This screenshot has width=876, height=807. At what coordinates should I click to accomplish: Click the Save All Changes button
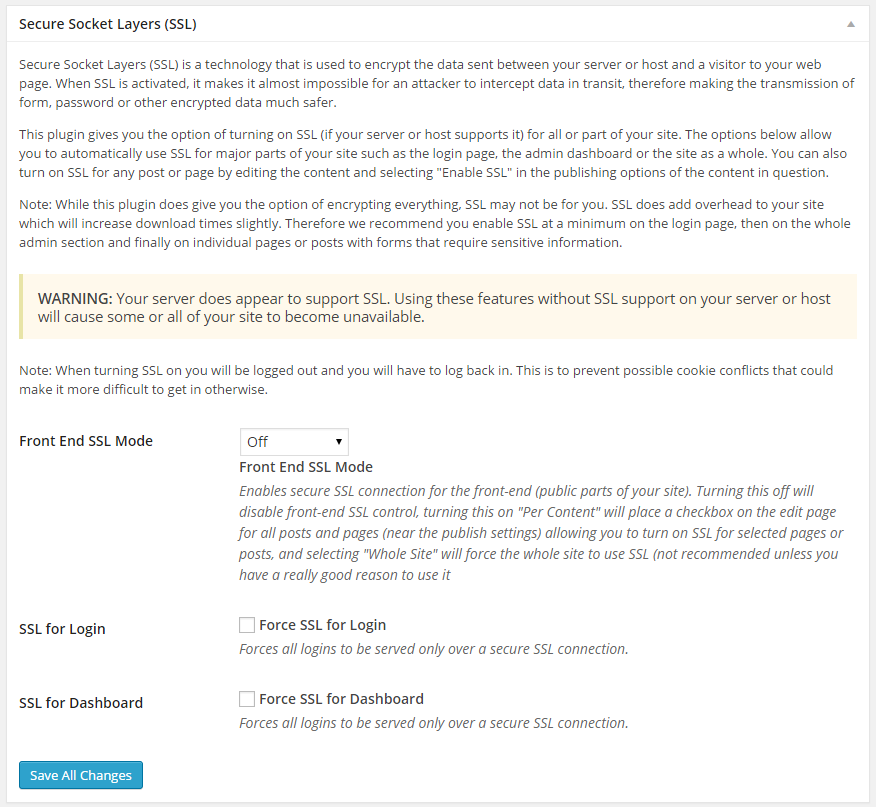[x=80, y=774]
